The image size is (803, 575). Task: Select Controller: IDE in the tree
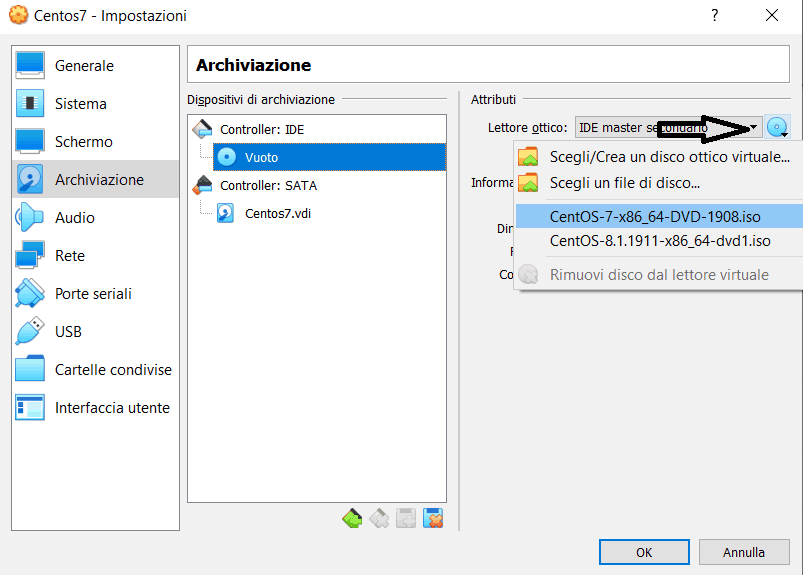click(x=262, y=130)
